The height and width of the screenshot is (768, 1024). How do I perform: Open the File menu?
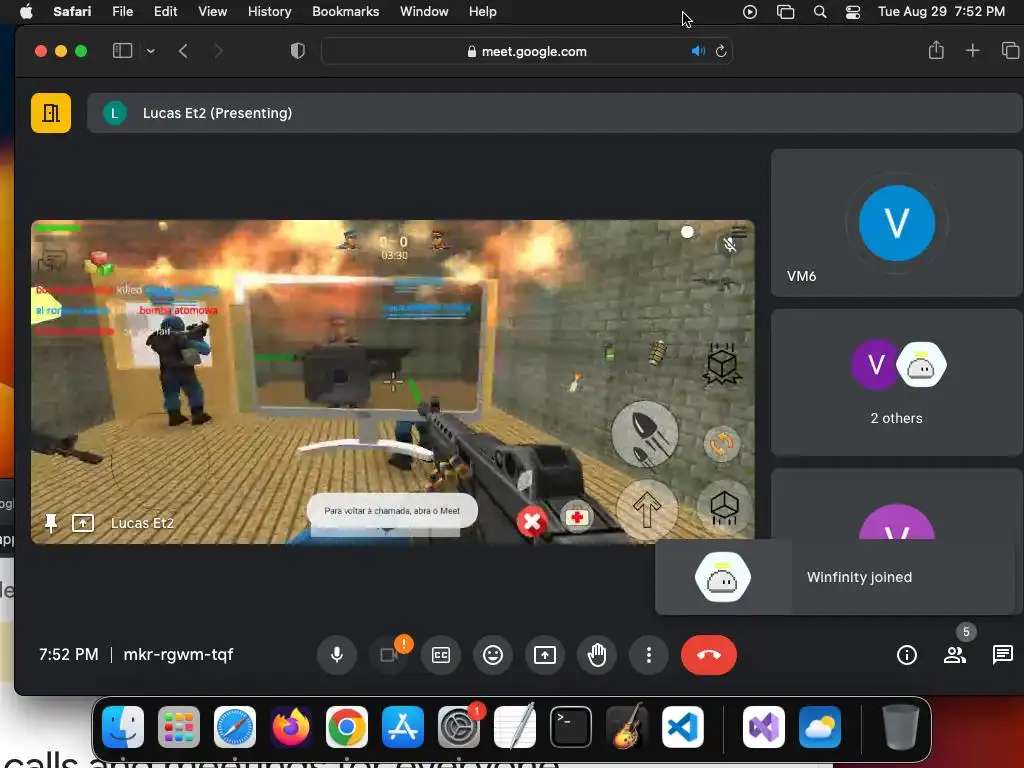[x=122, y=12]
